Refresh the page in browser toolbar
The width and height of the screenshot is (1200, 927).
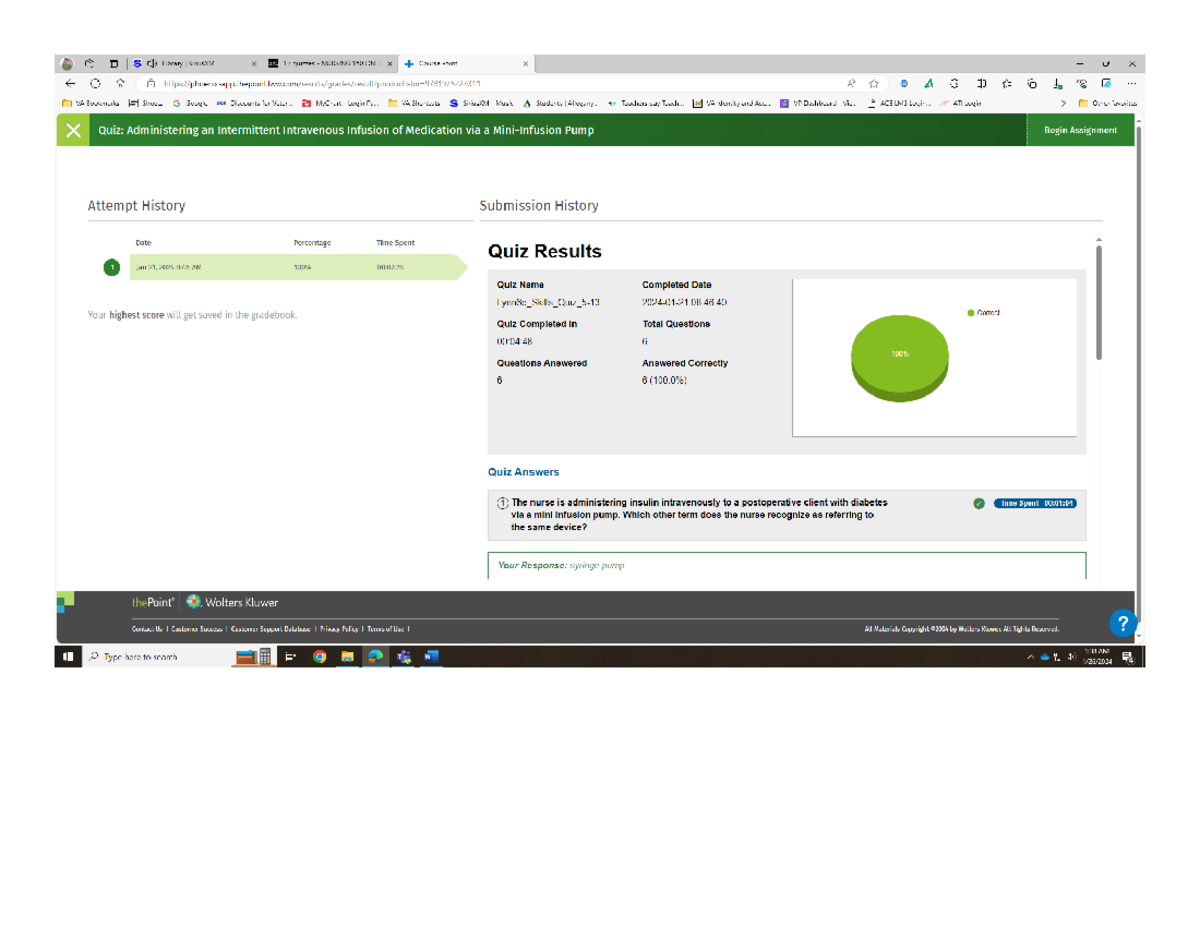pyautogui.click(x=96, y=84)
